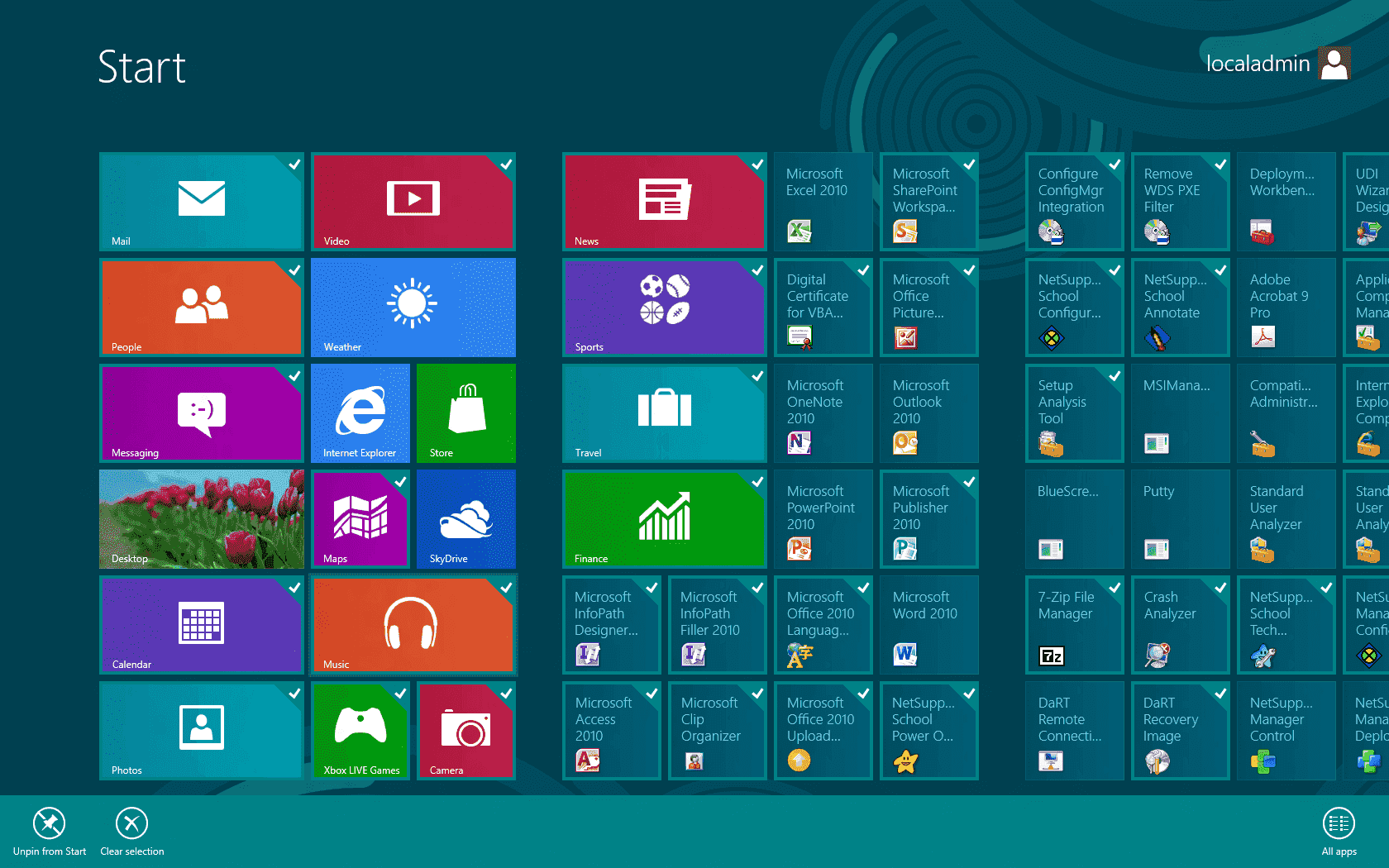This screenshot has width=1389, height=868.
Task: Open the Camera tile icon
Action: [x=466, y=727]
